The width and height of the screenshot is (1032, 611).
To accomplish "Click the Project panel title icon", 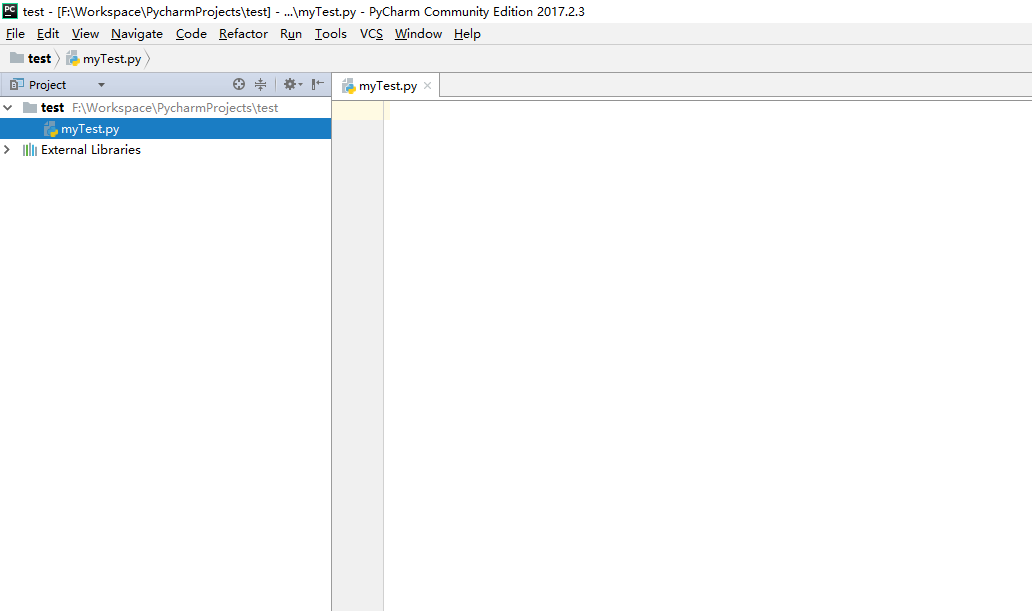I will [x=16, y=84].
